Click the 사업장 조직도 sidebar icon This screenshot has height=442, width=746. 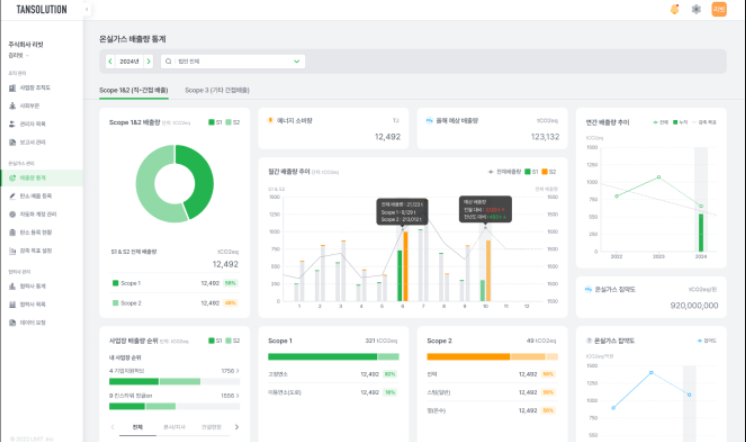(x=12, y=88)
